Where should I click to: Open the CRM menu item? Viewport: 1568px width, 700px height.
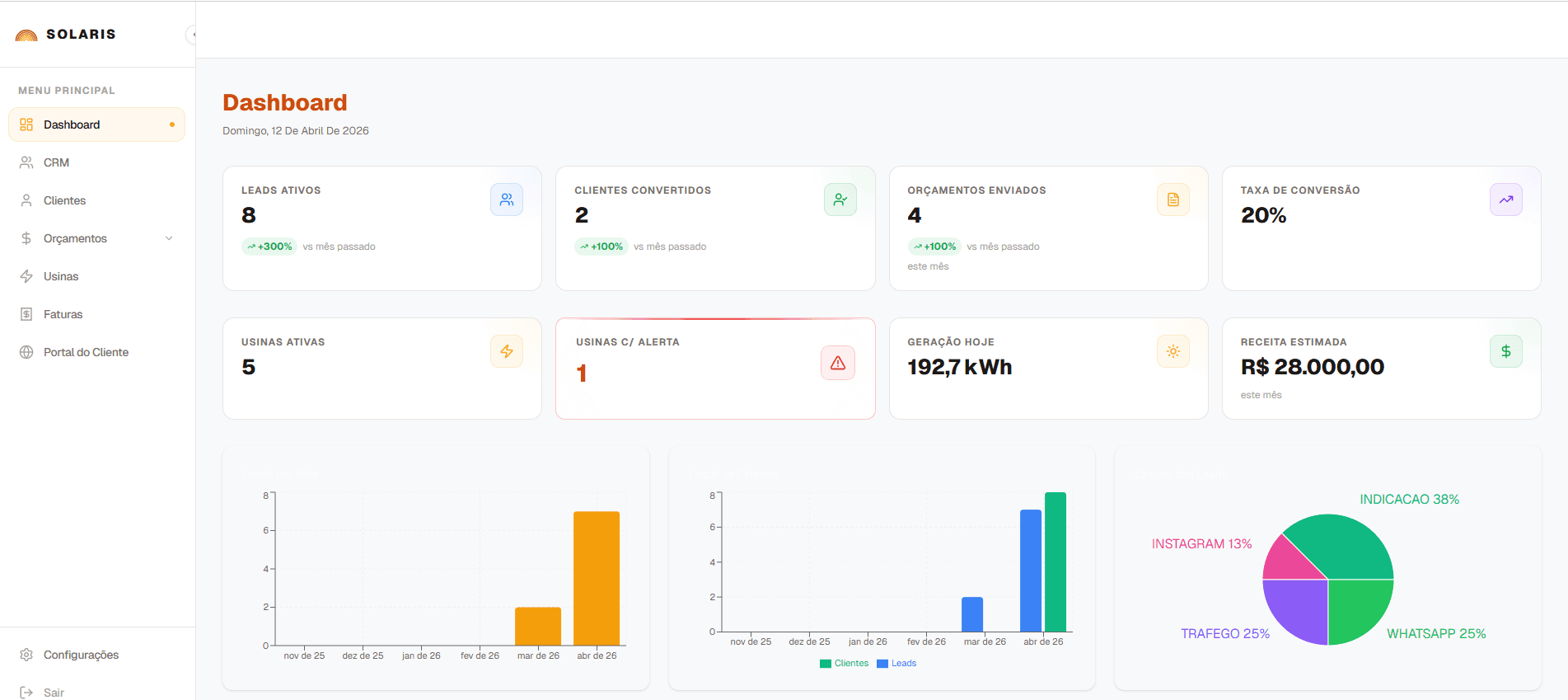point(96,162)
